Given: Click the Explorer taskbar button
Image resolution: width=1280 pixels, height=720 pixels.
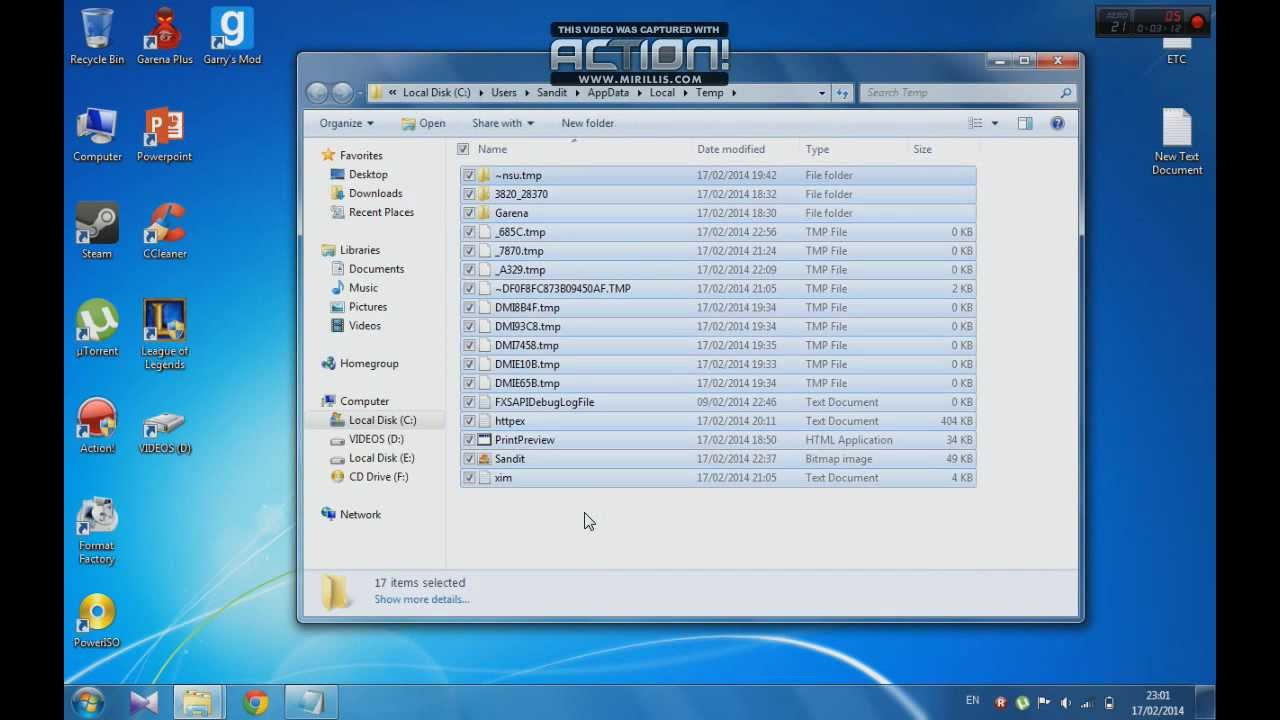Looking at the screenshot, I should point(198,703).
